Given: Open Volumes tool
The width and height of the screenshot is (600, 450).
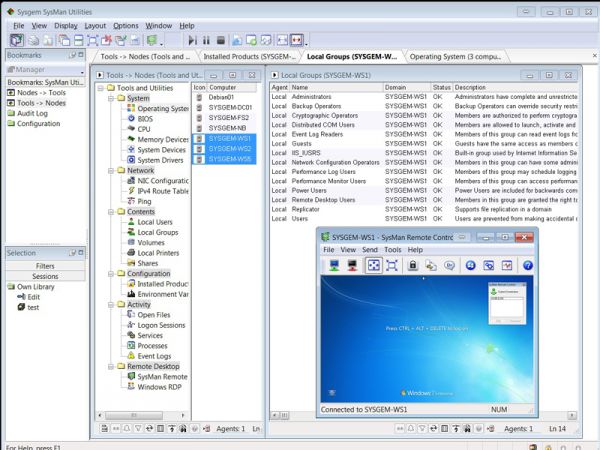Looking at the screenshot, I should click(x=151, y=243).
